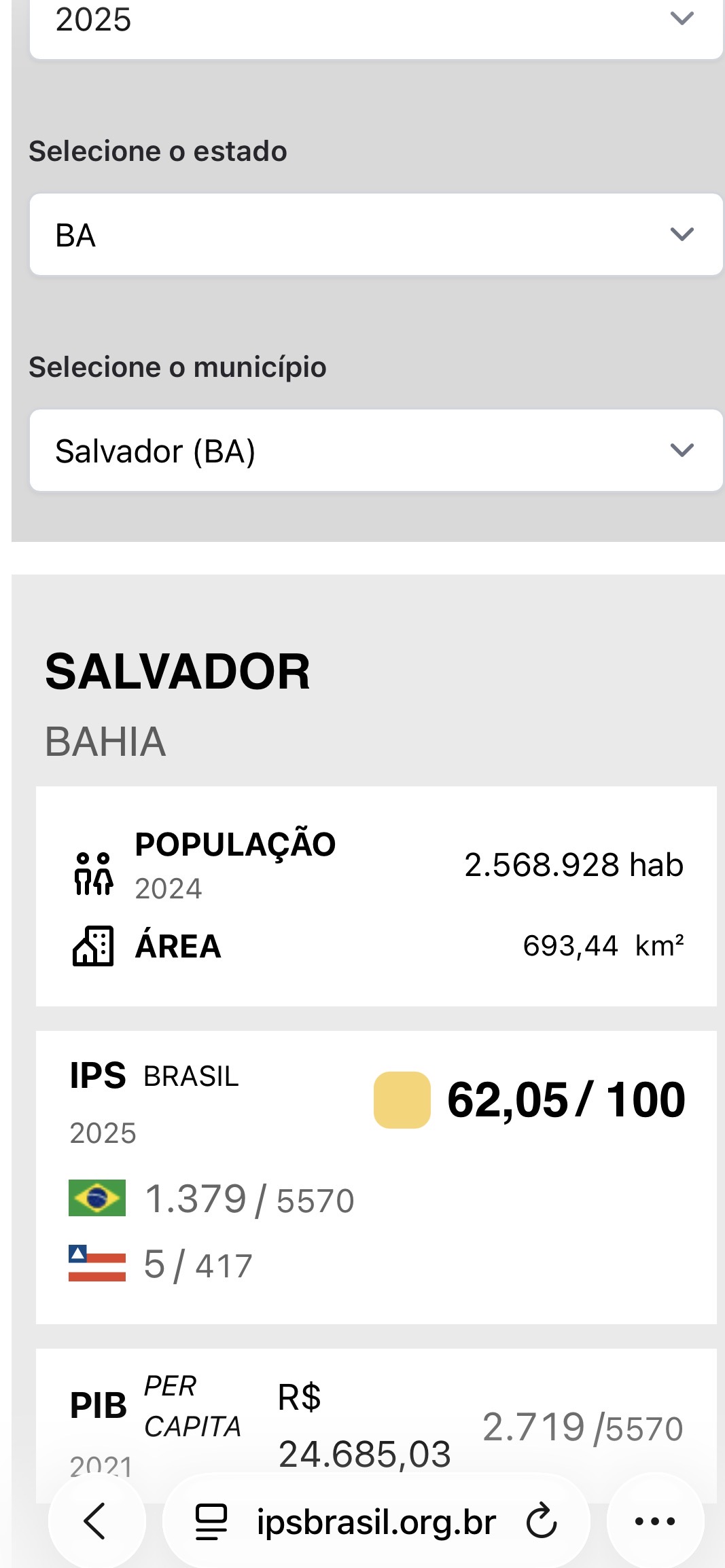This screenshot has width=725, height=1568.
Task: Tap the SALVADOR city heading
Action: point(178,672)
